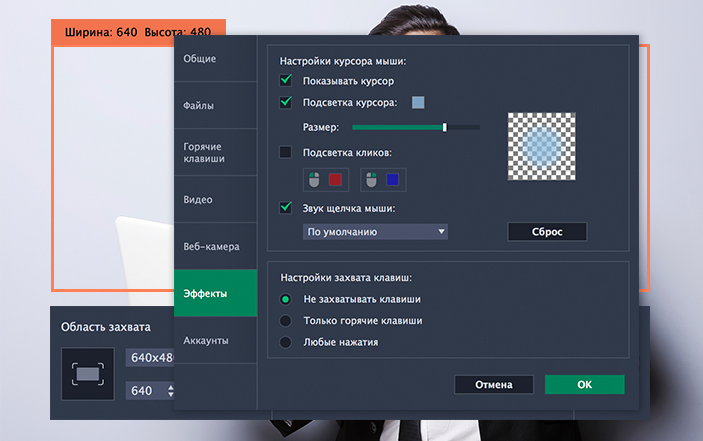Uncheck 'Подсветка курсора' option
Image resolution: width=703 pixels, height=441 pixels.
coord(286,102)
